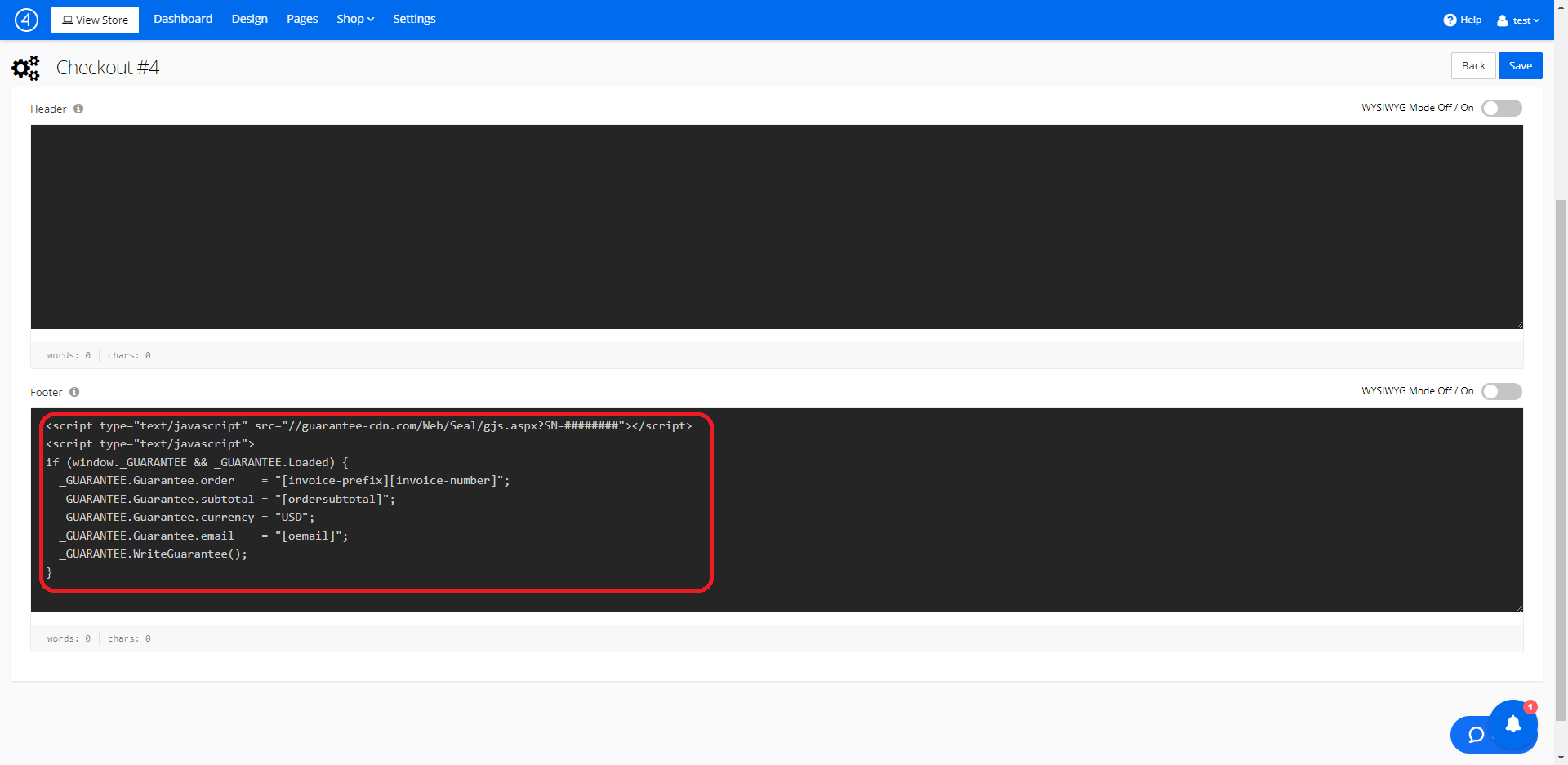
Task: Click the scrollbar down arrow
Action: 1561,758
